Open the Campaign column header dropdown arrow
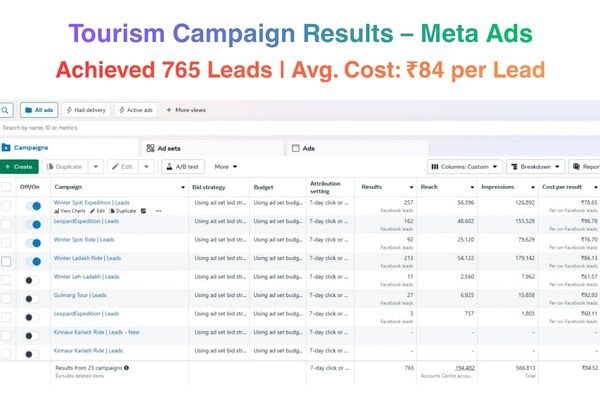600x400 pixels. [183, 187]
